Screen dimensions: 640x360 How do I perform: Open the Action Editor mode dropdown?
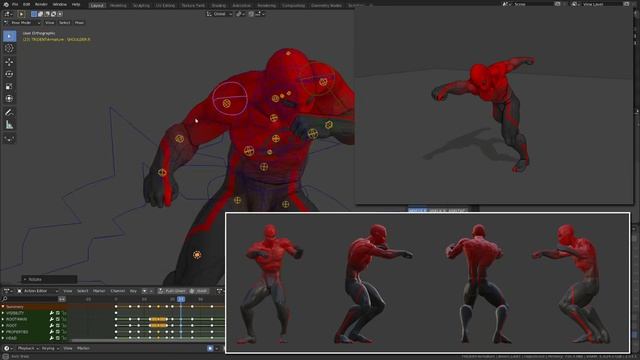pyautogui.click(x=37, y=291)
